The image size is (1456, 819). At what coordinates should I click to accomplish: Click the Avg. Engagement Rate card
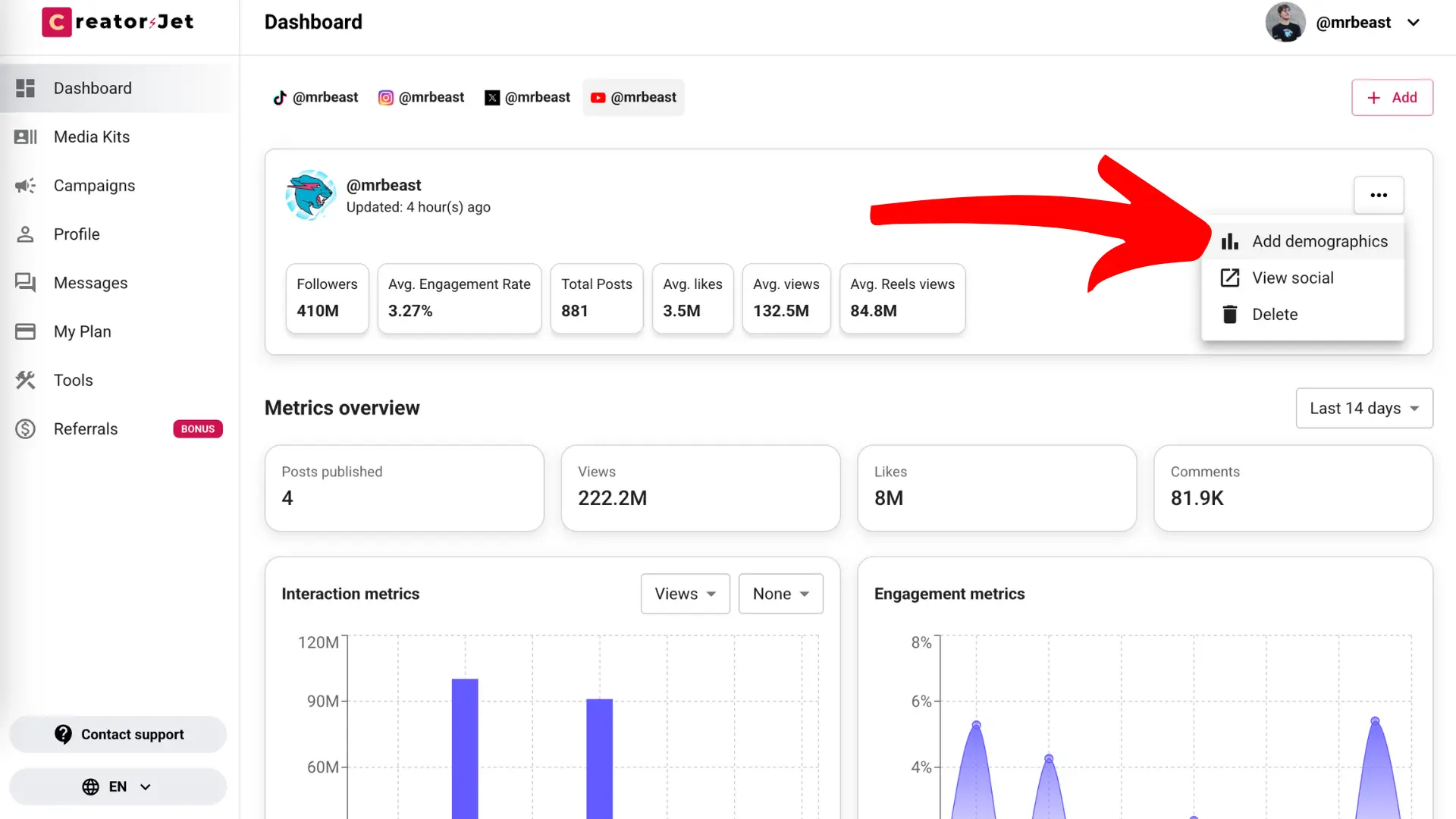pos(460,298)
